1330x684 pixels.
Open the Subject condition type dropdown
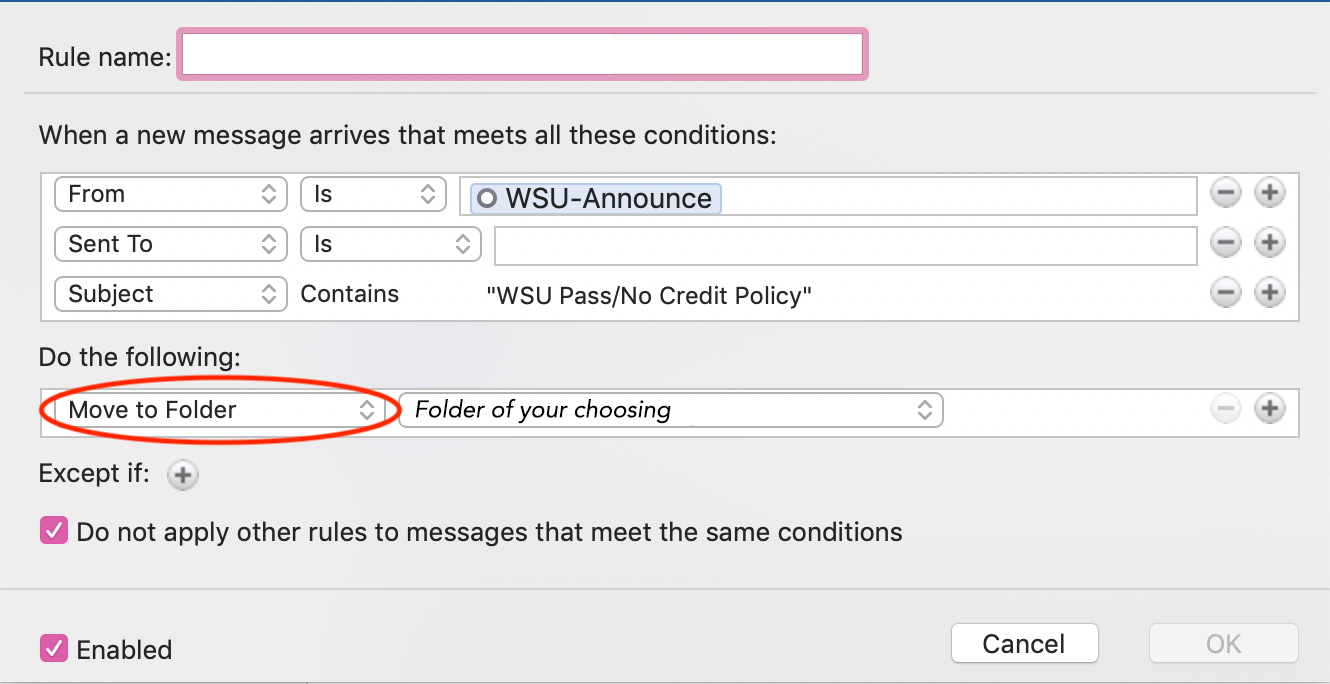click(171, 294)
